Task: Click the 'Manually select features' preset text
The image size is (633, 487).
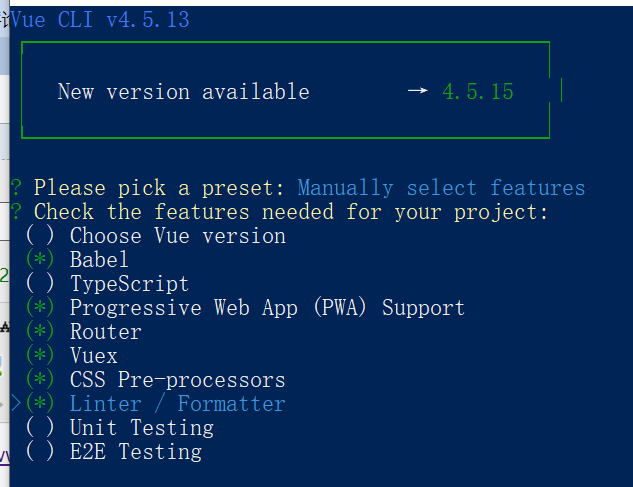Action: pyautogui.click(x=441, y=188)
